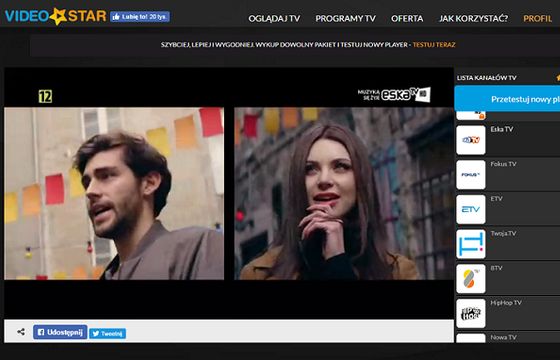Screen dimensions: 560x360
Task: Click the HipHop TV channel name
Action: [506, 302]
